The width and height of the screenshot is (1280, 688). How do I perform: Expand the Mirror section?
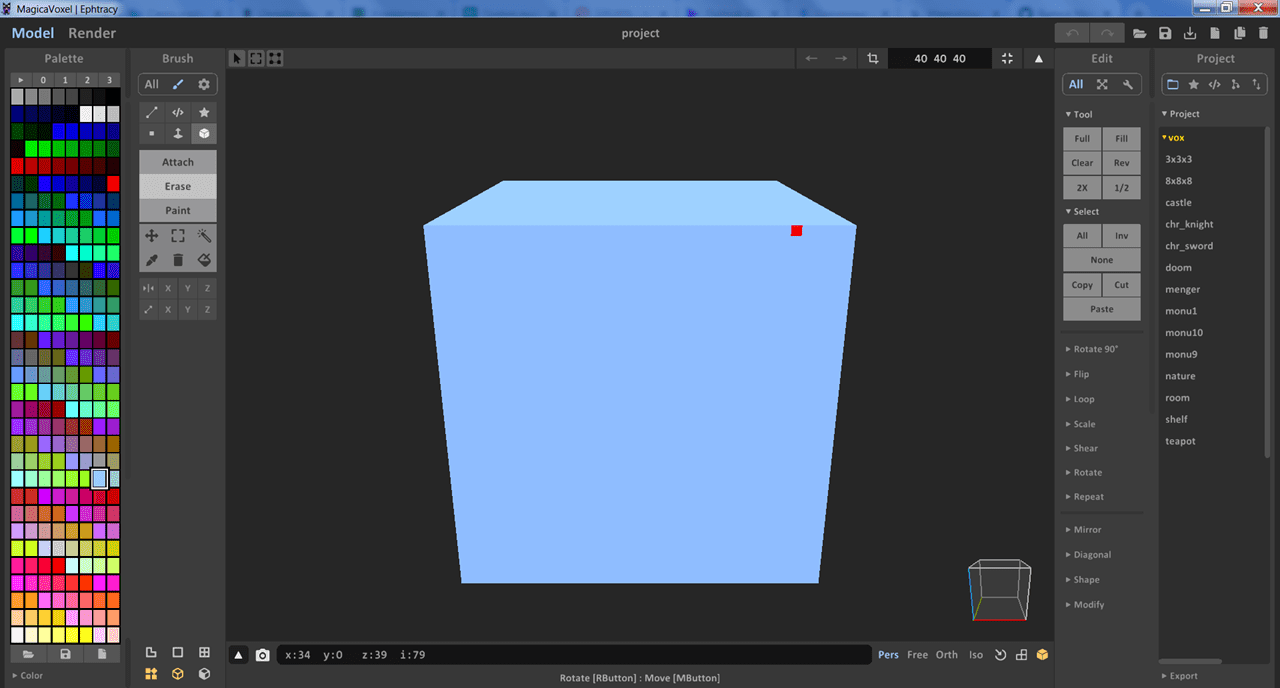pyautogui.click(x=1083, y=530)
